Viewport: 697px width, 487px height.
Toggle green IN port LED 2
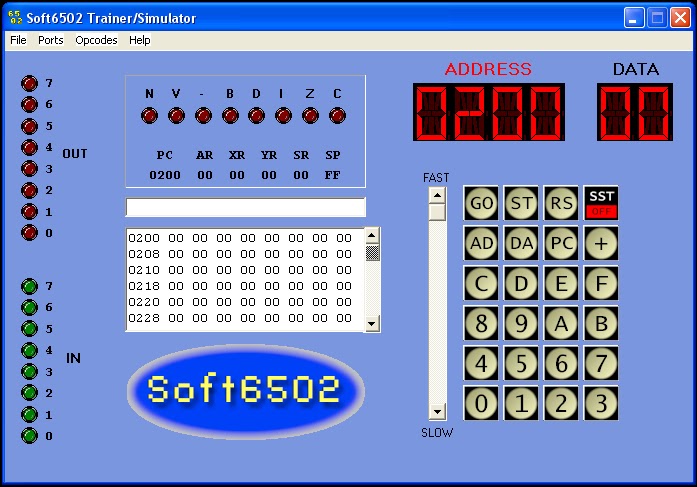(29, 393)
